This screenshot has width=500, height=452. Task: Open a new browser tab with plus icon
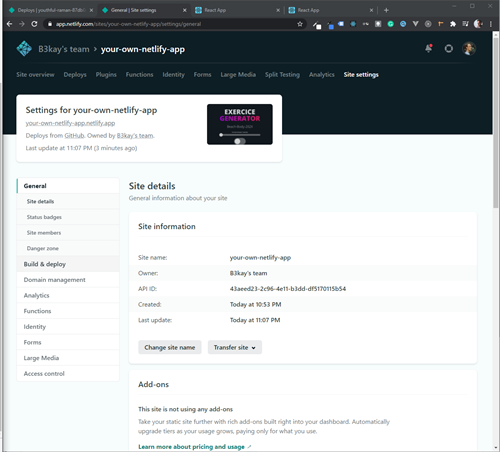386,10
